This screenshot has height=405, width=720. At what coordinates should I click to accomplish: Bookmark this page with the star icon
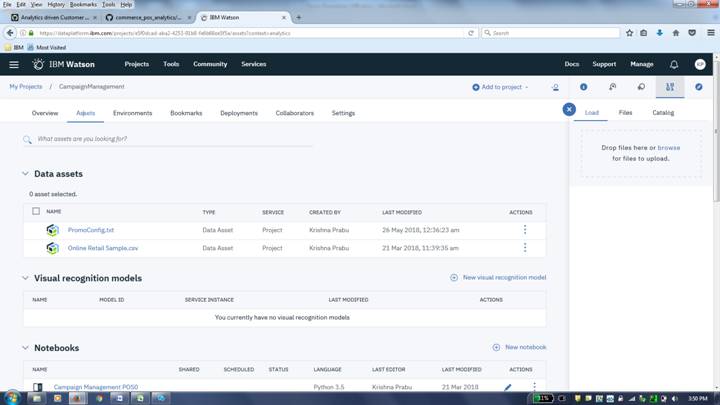pyautogui.click(x=629, y=33)
